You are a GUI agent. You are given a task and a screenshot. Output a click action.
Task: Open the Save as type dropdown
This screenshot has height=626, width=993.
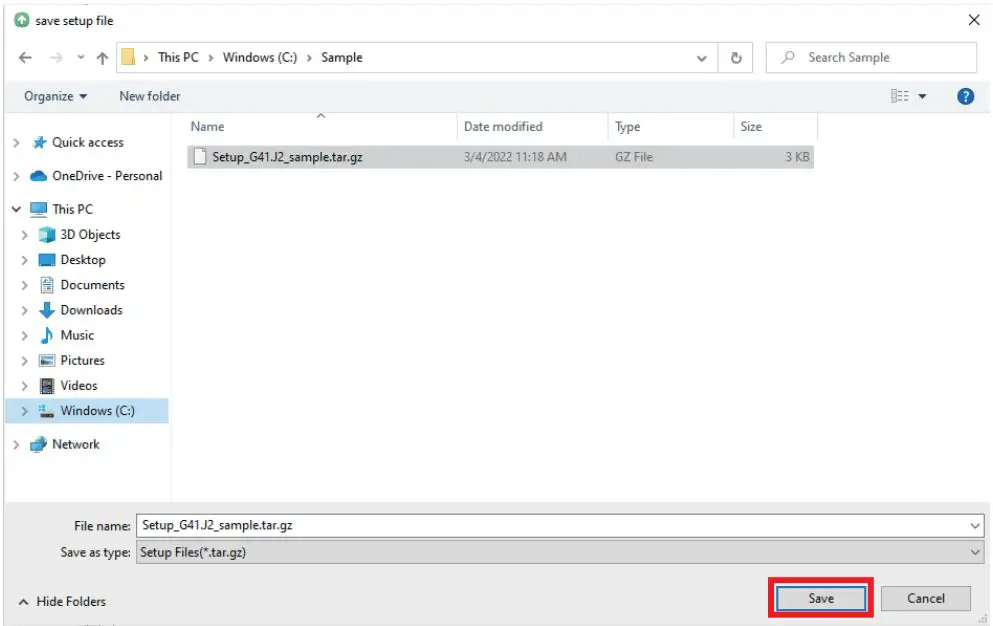point(560,553)
